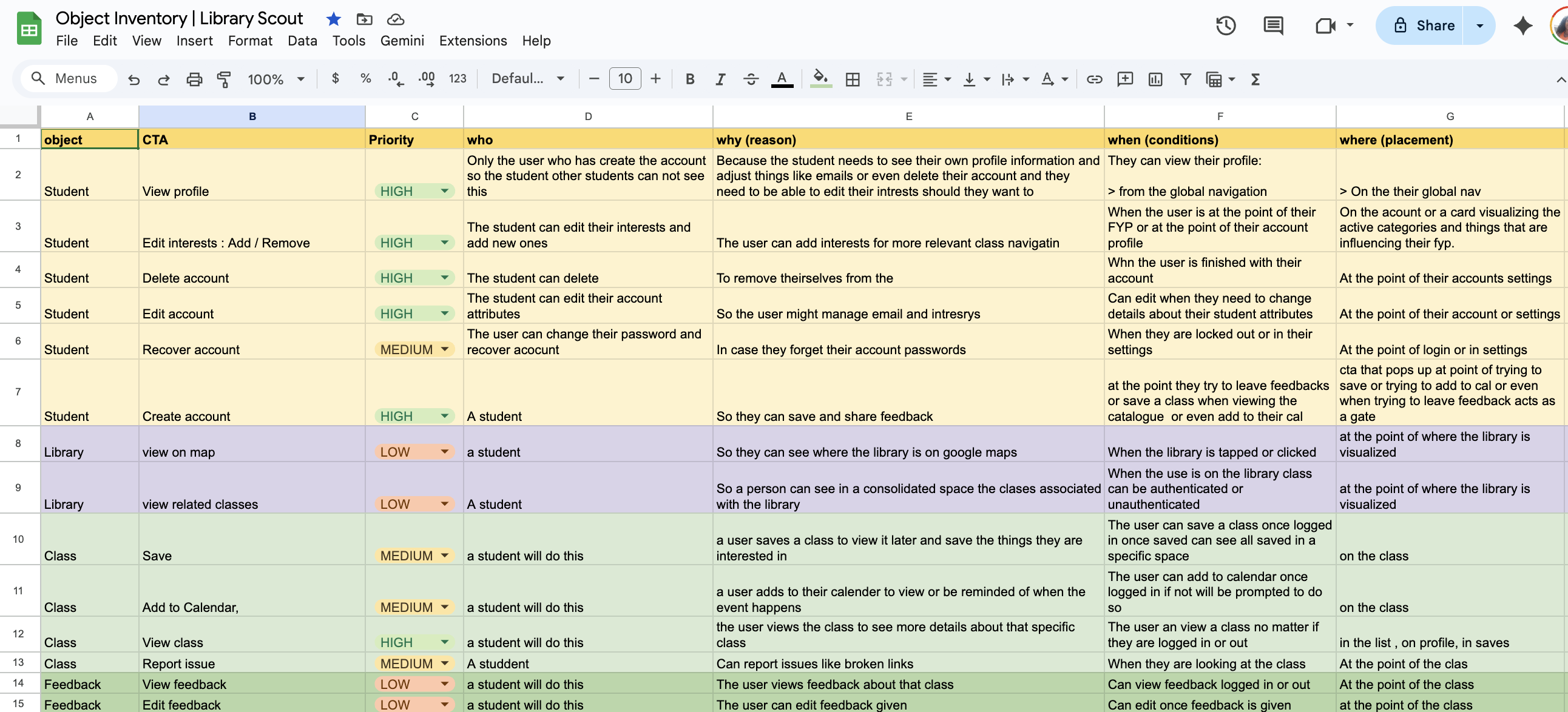Click the document title Object Inventory
This screenshot has width=1568, height=712.
tap(179, 19)
